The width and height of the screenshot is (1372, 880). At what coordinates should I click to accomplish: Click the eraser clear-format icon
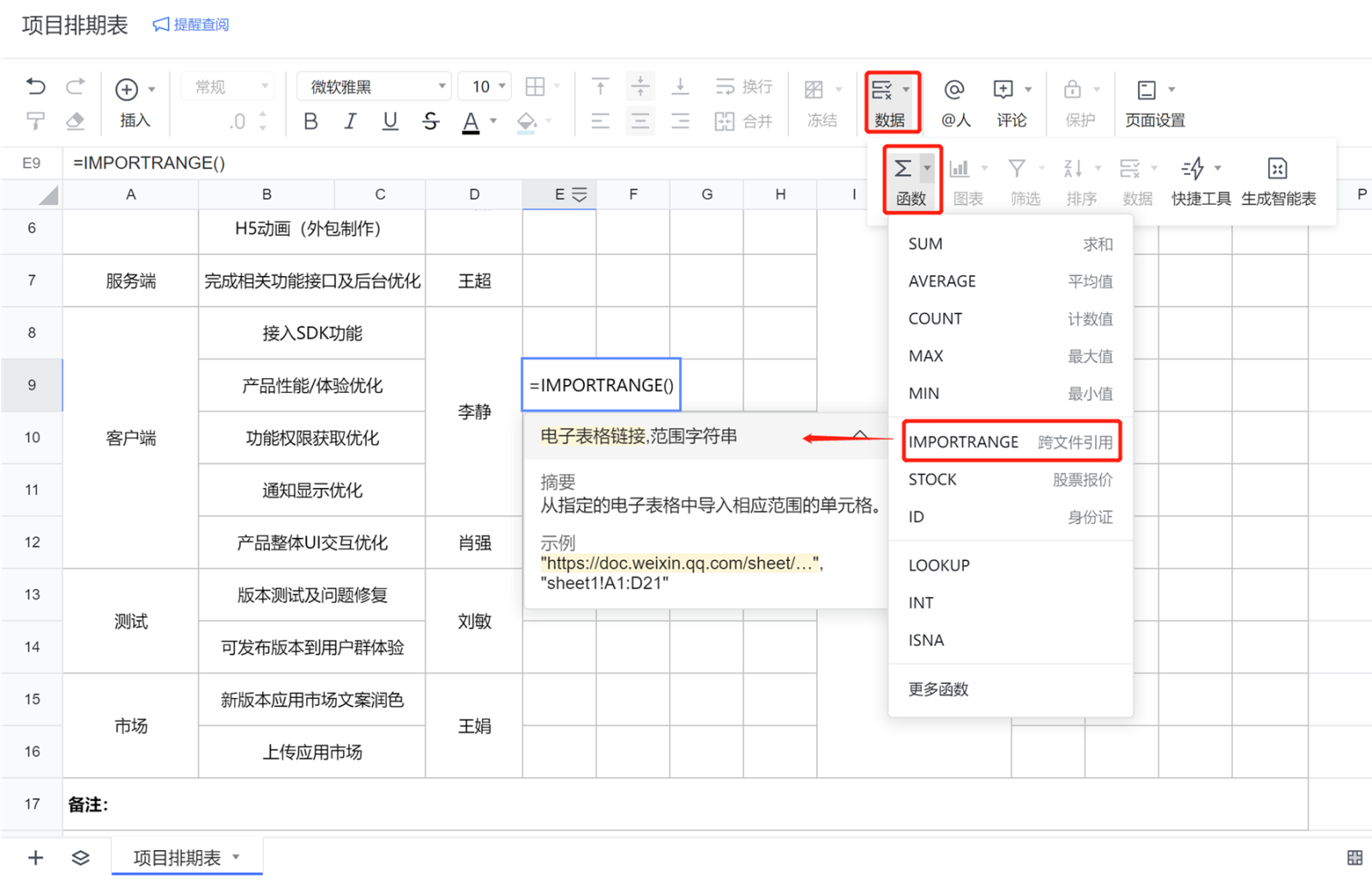[75, 121]
